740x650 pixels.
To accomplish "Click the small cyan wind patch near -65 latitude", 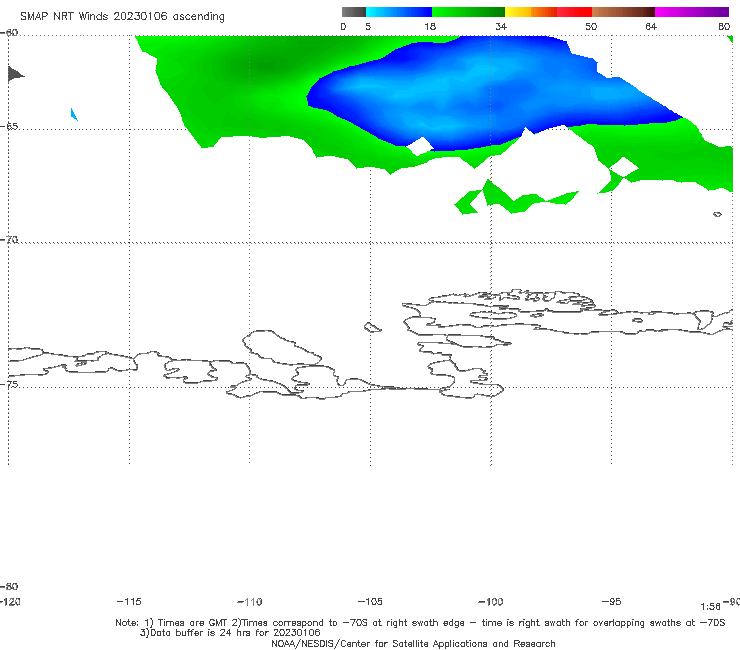I will pos(74,114).
